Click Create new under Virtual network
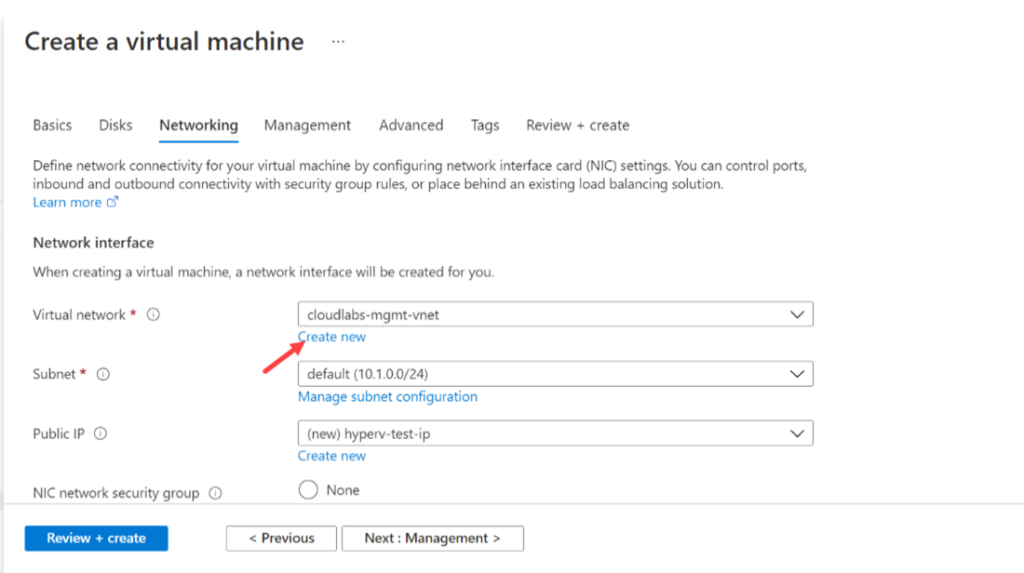 [x=332, y=336]
